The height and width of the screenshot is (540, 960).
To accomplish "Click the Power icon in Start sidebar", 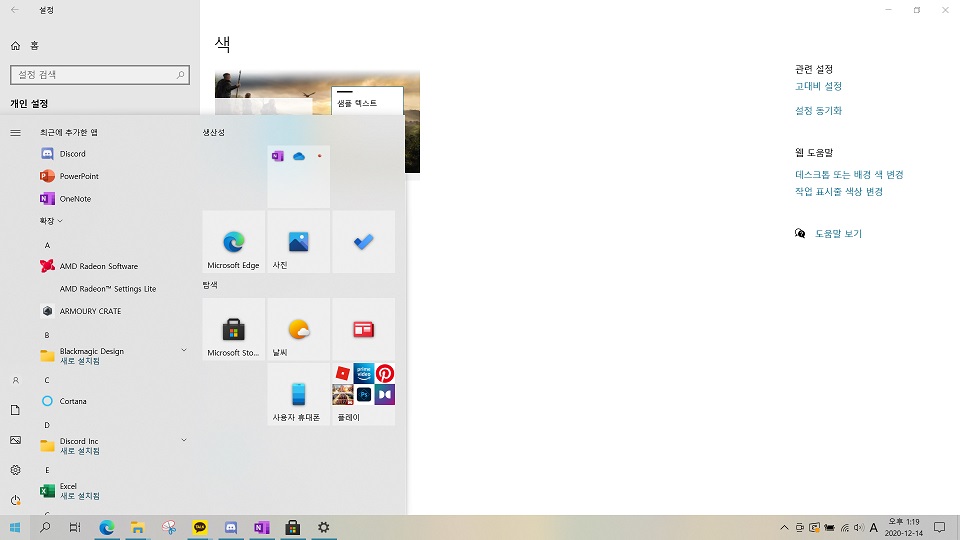I will click(15, 500).
